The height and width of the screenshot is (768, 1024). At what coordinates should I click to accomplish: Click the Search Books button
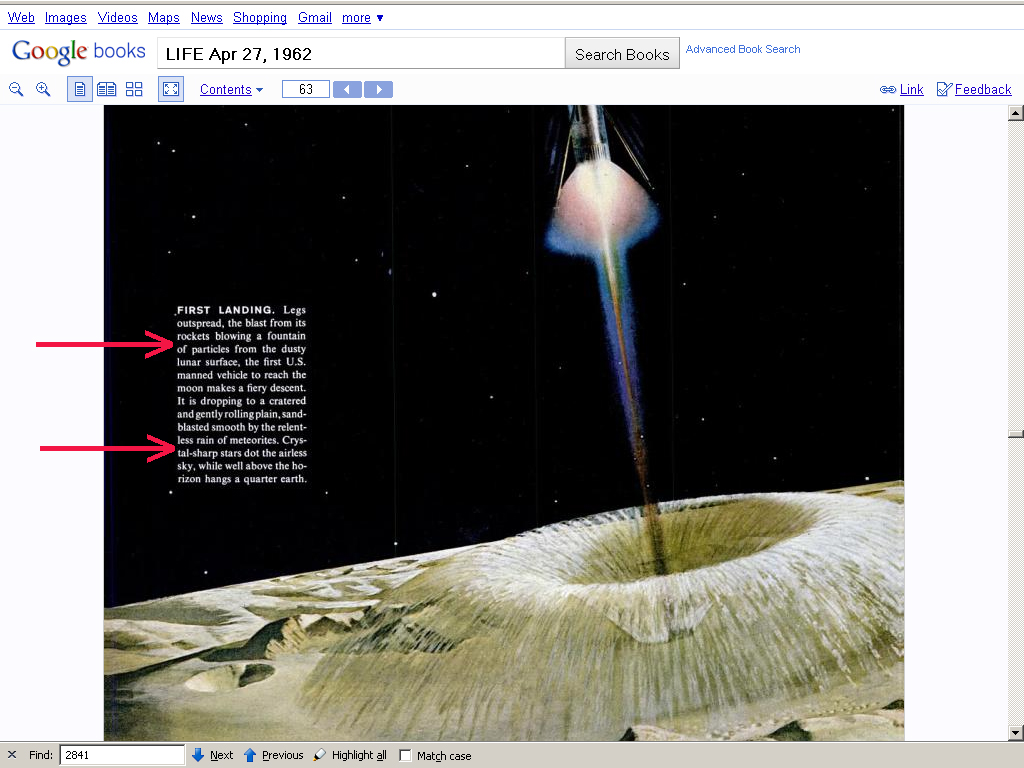tap(622, 54)
